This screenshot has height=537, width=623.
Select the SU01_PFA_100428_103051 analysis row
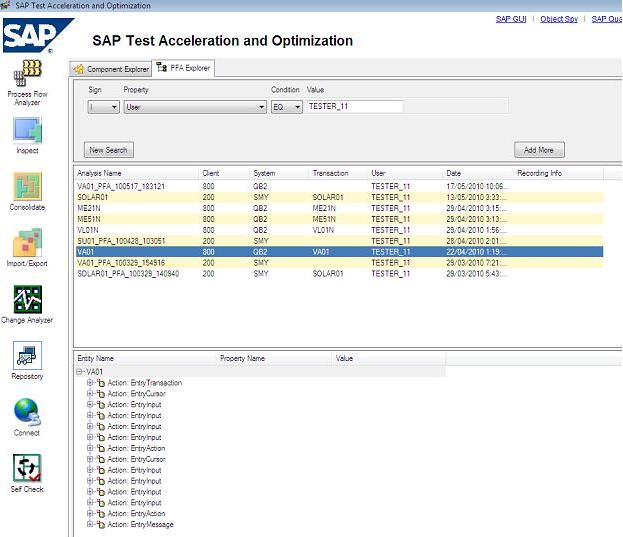[x=339, y=241]
